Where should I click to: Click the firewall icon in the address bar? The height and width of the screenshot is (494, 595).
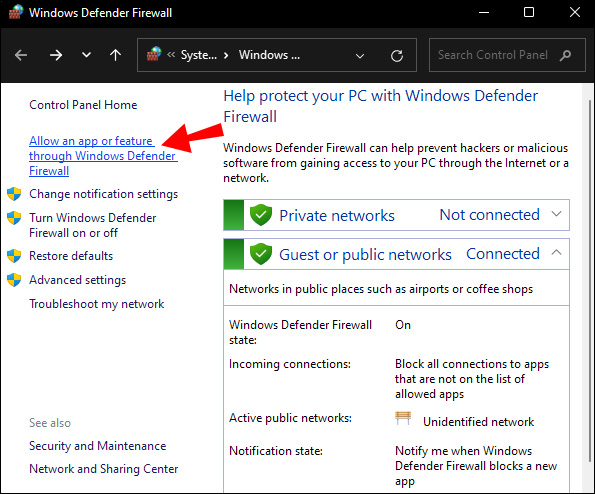154,55
